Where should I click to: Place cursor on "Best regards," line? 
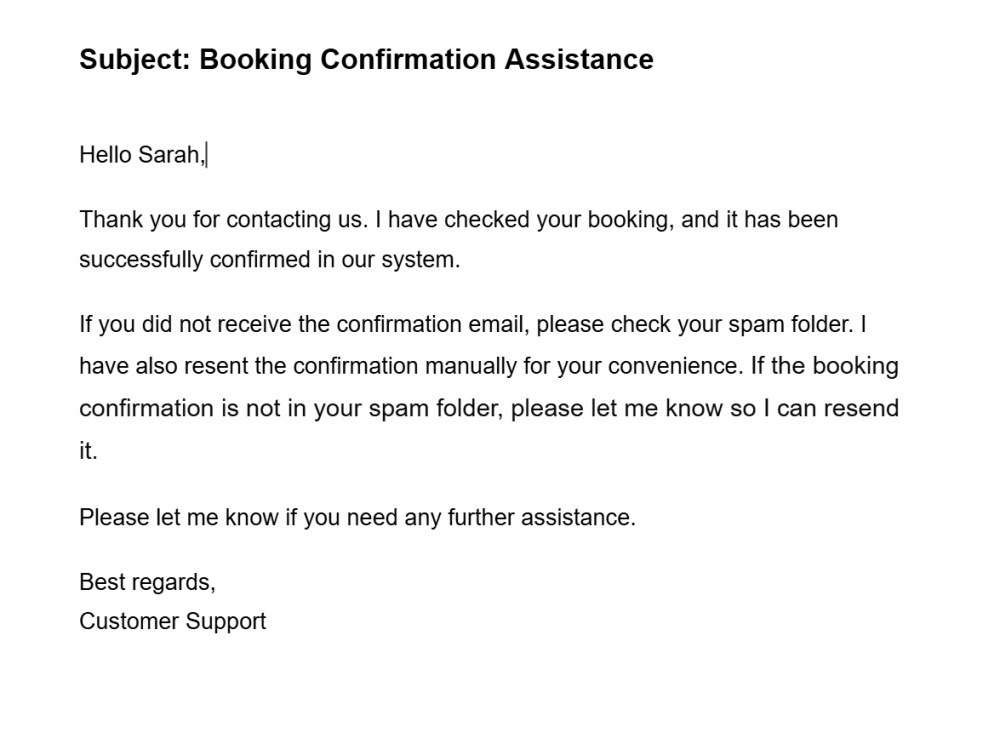click(x=147, y=582)
